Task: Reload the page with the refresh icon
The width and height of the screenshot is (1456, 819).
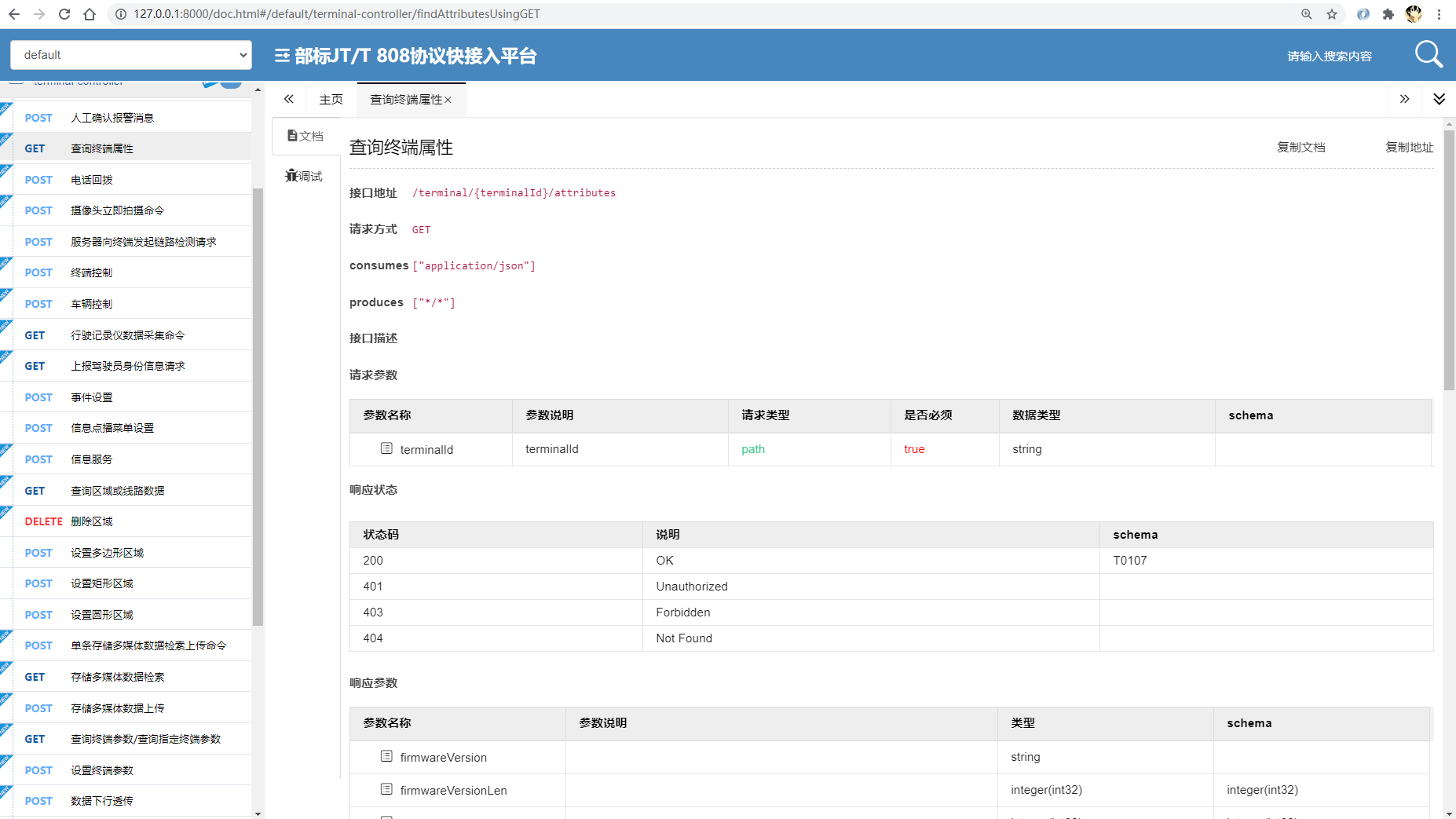Action: tap(64, 14)
